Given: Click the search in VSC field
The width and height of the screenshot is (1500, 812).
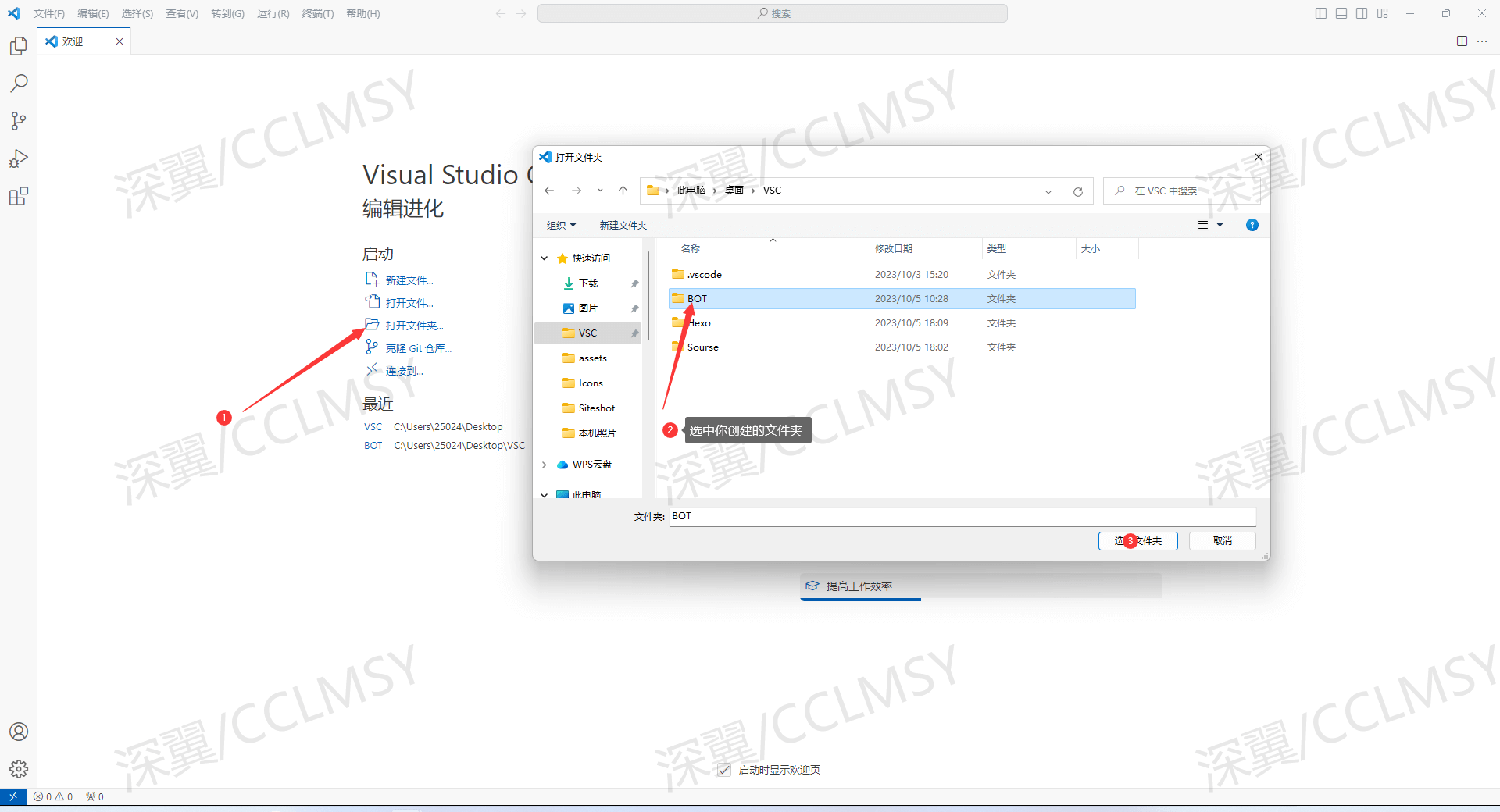Looking at the screenshot, I should 1182,191.
